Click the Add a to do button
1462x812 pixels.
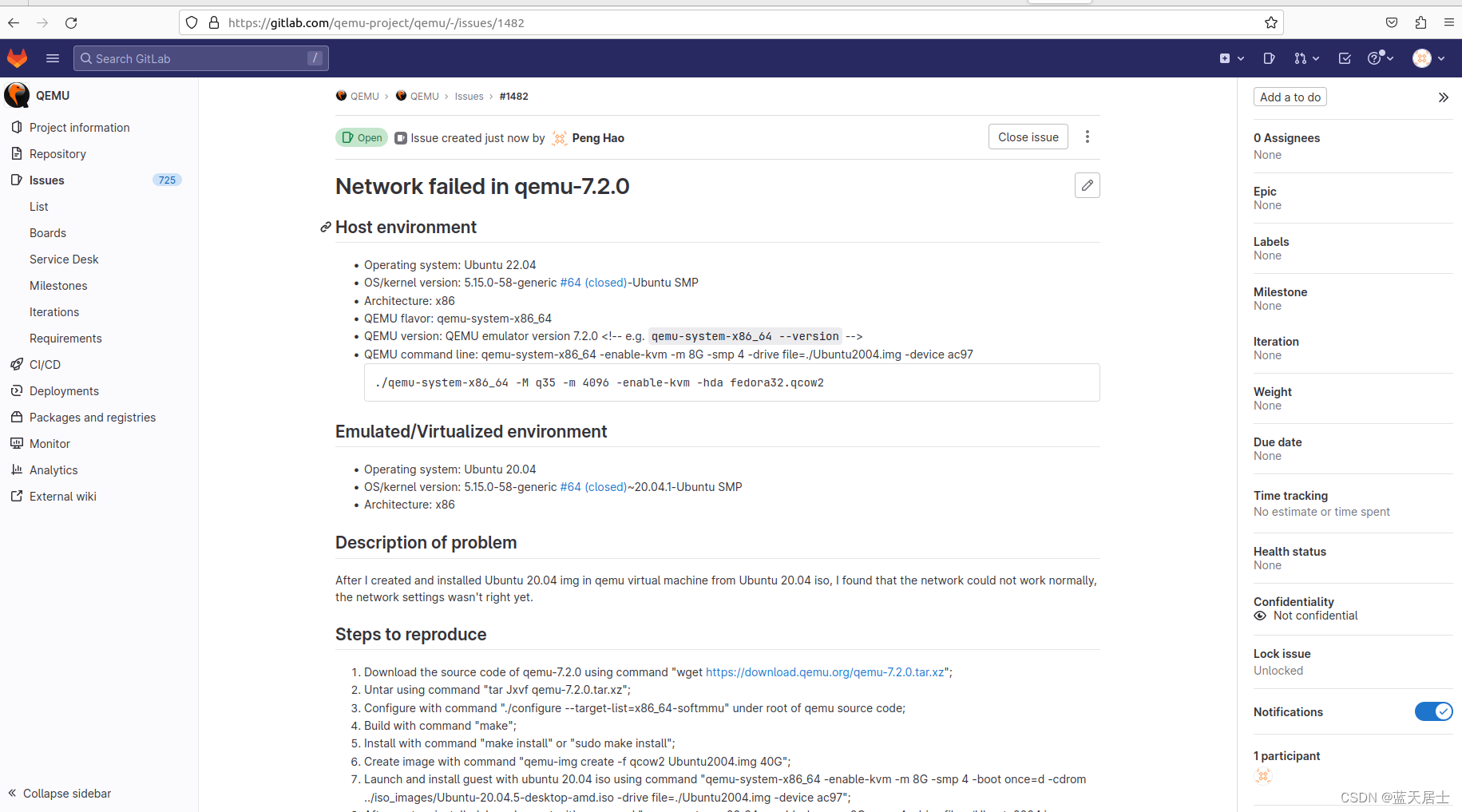1290,97
